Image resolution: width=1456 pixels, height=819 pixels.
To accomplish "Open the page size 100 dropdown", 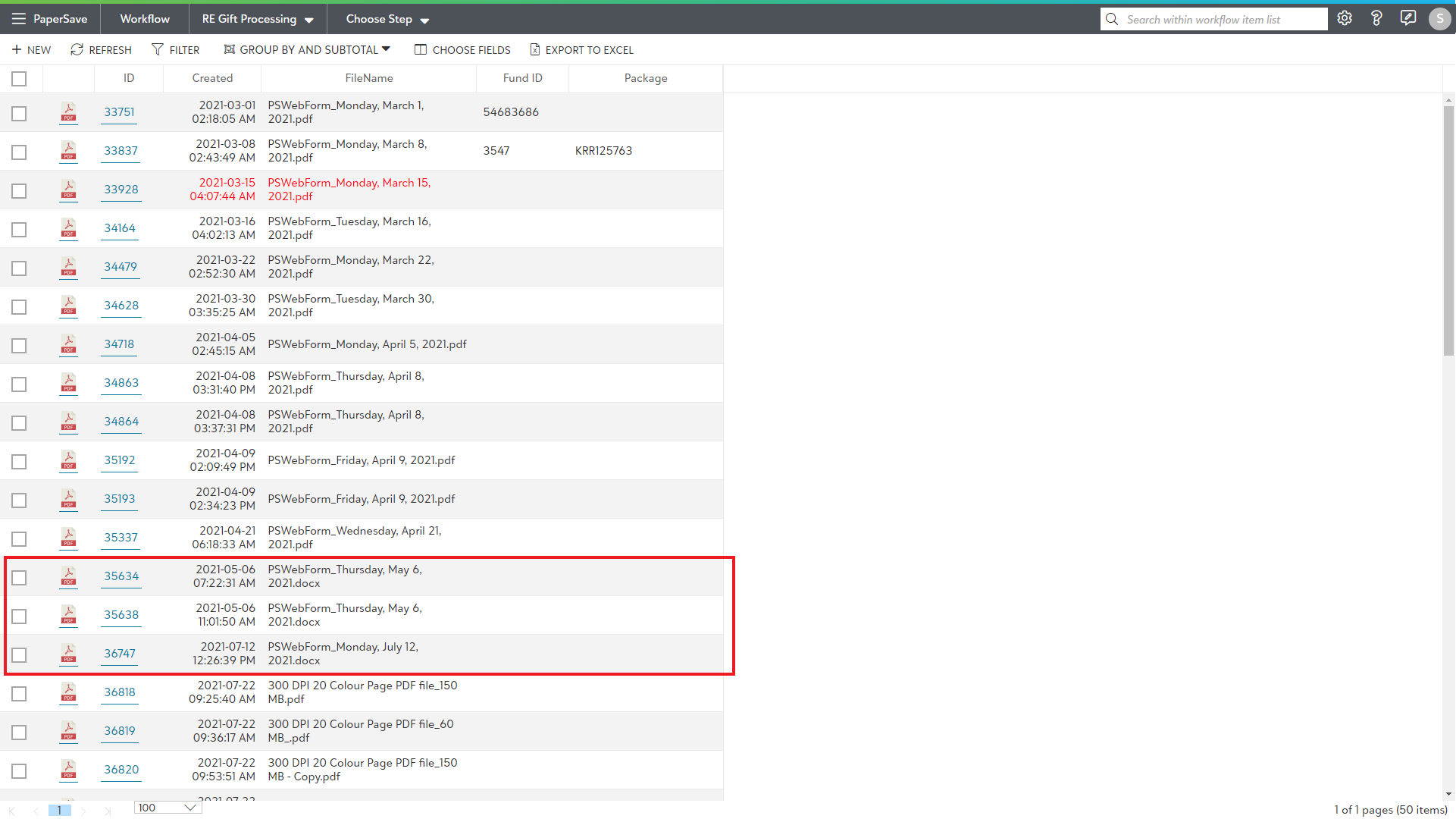I will pos(168,808).
